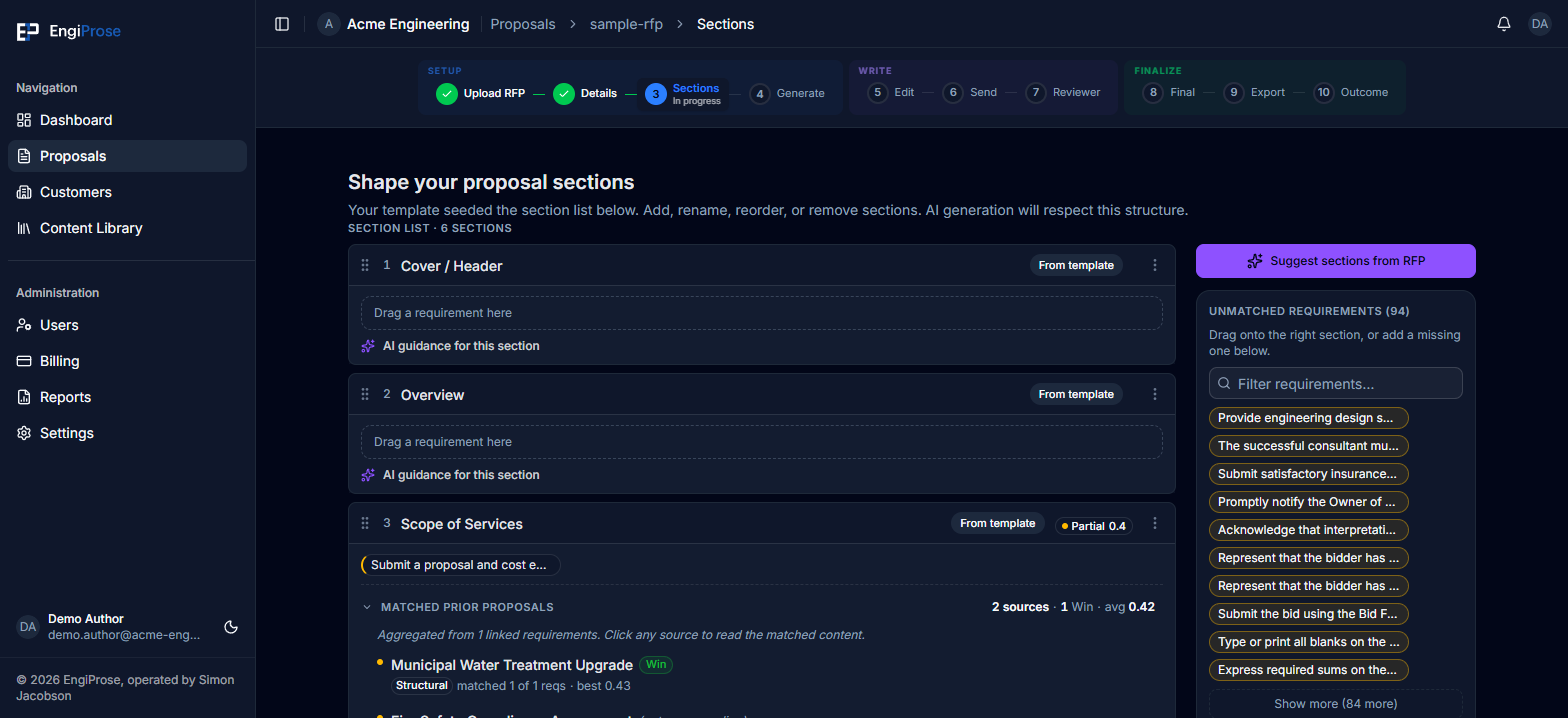Focus the Filter requirements field
This screenshot has height=718, width=1568.
click(x=1336, y=383)
